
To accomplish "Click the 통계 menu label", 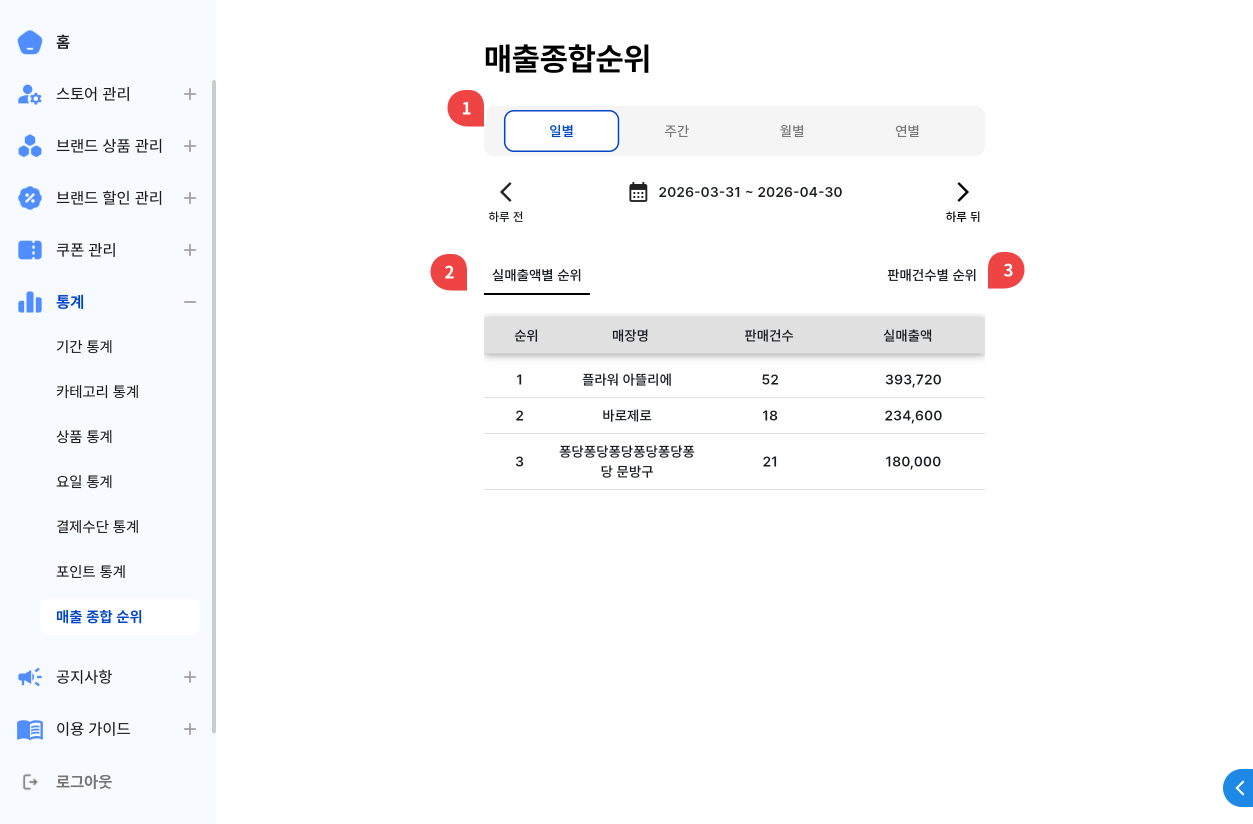I will point(70,302).
